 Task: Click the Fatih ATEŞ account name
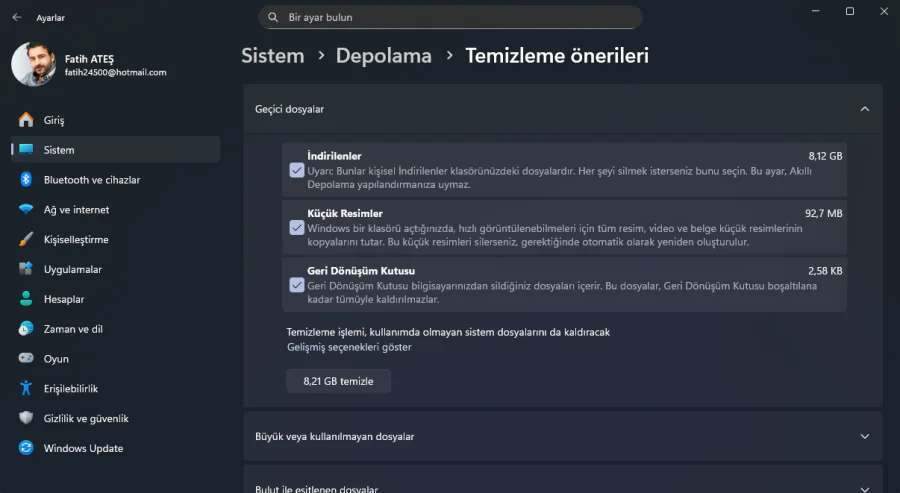click(89, 59)
